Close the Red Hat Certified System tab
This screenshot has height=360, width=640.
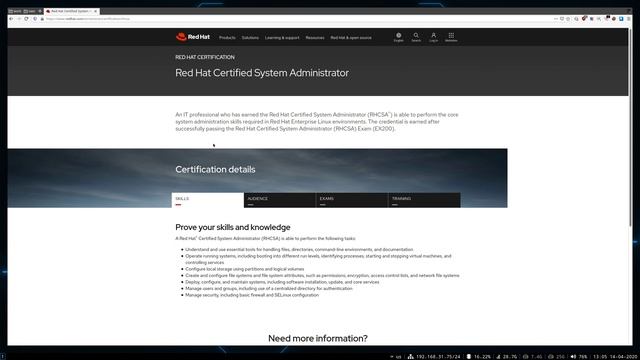click(x=96, y=11)
